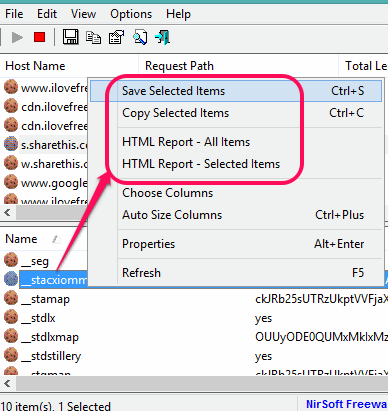Open the NirSoft Freeware link
The width and height of the screenshot is (388, 411).
[x=347, y=404]
